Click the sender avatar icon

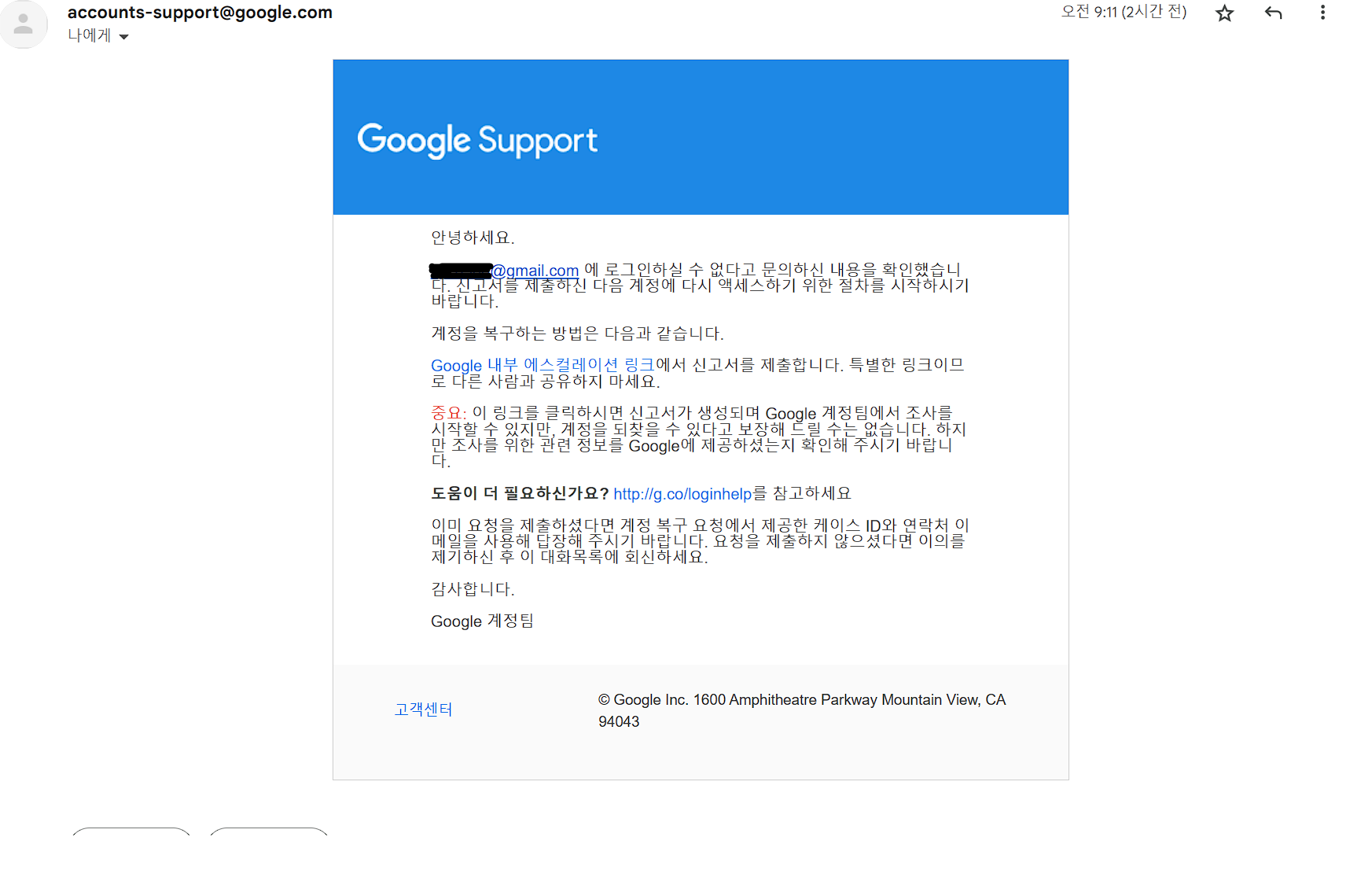tap(24, 24)
